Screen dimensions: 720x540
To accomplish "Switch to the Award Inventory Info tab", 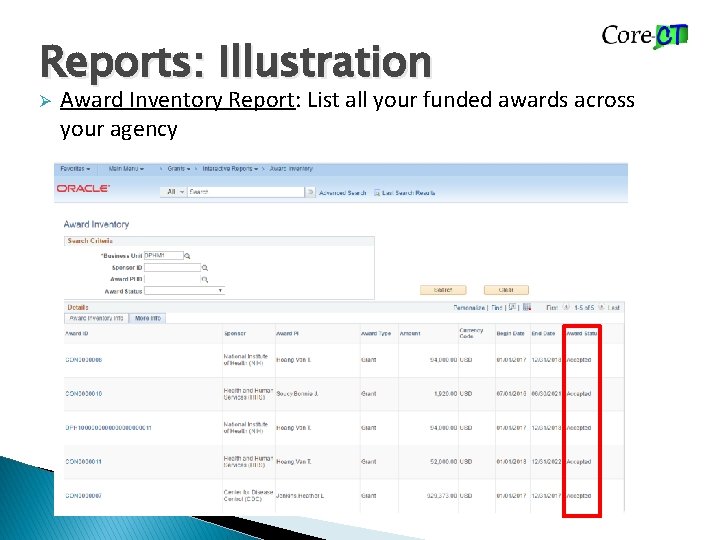I will pos(96,318).
